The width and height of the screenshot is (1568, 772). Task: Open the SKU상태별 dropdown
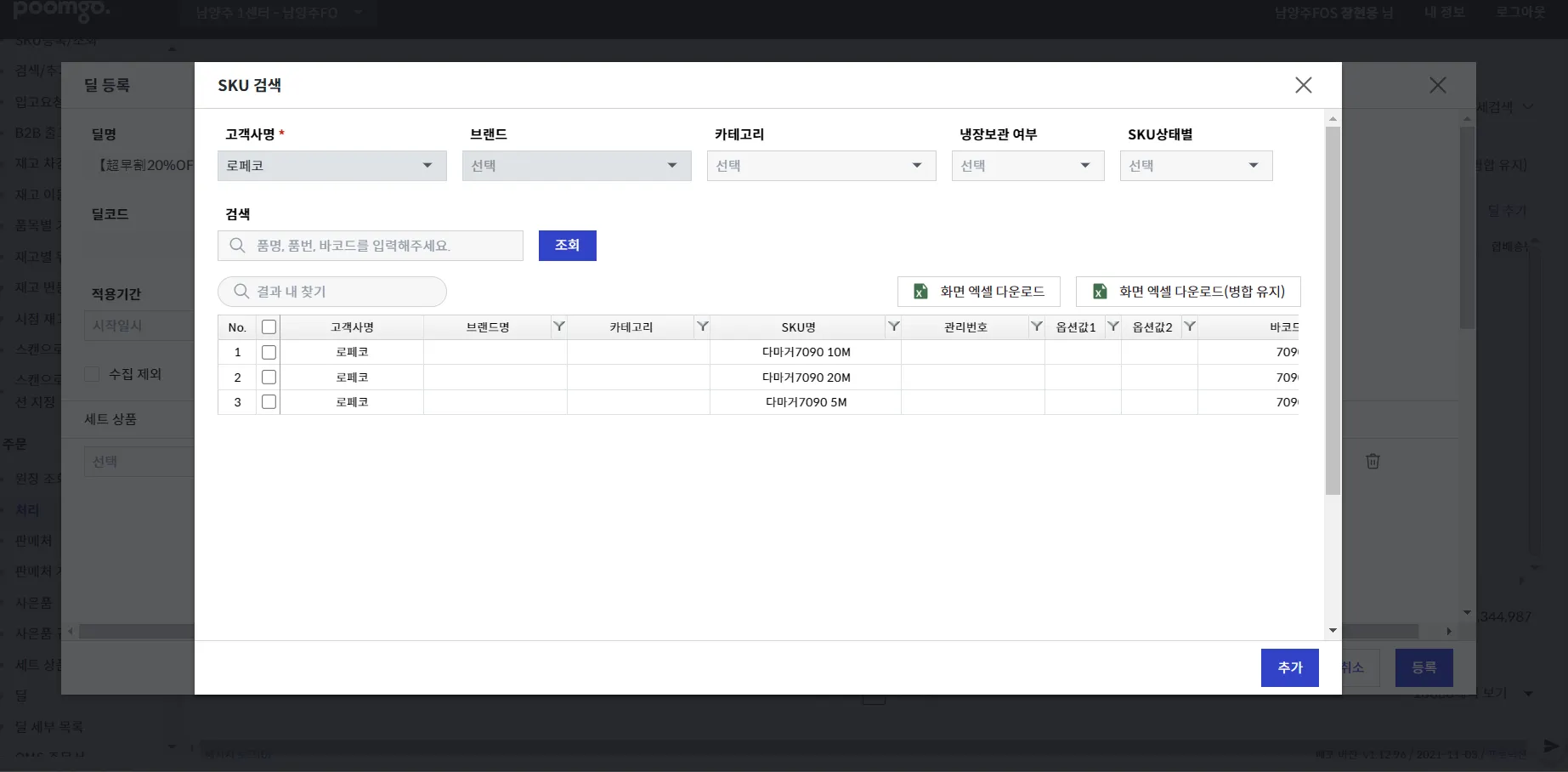coord(1197,166)
